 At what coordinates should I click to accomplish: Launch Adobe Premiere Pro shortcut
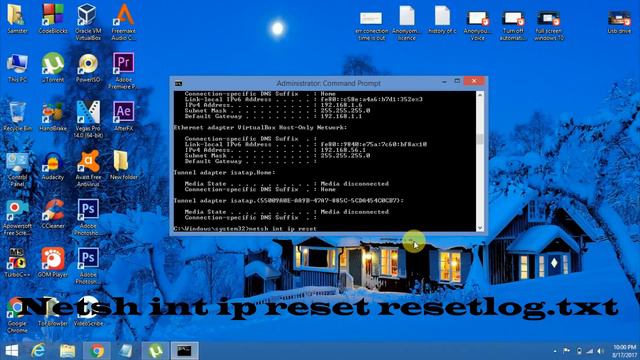point(123,71)
